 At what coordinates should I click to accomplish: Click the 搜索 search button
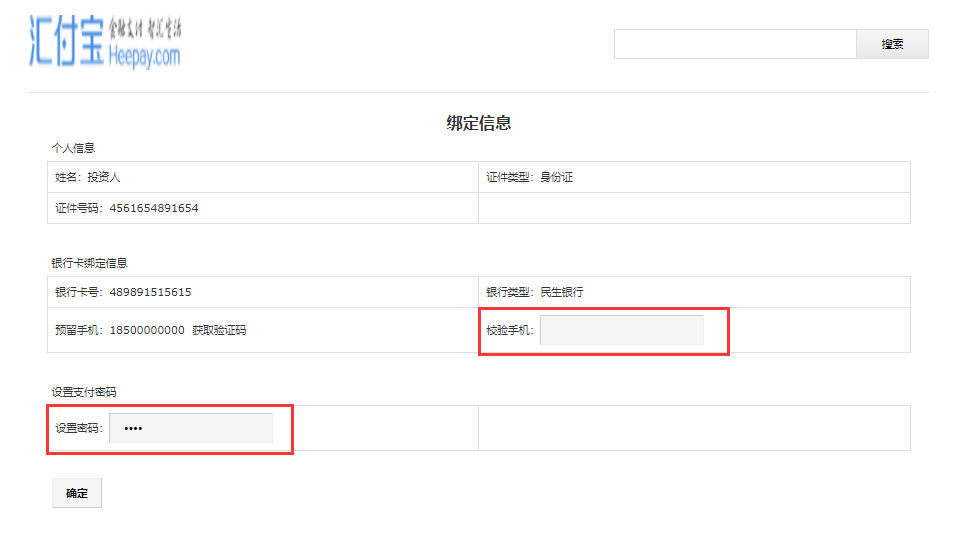coord(892,44)
